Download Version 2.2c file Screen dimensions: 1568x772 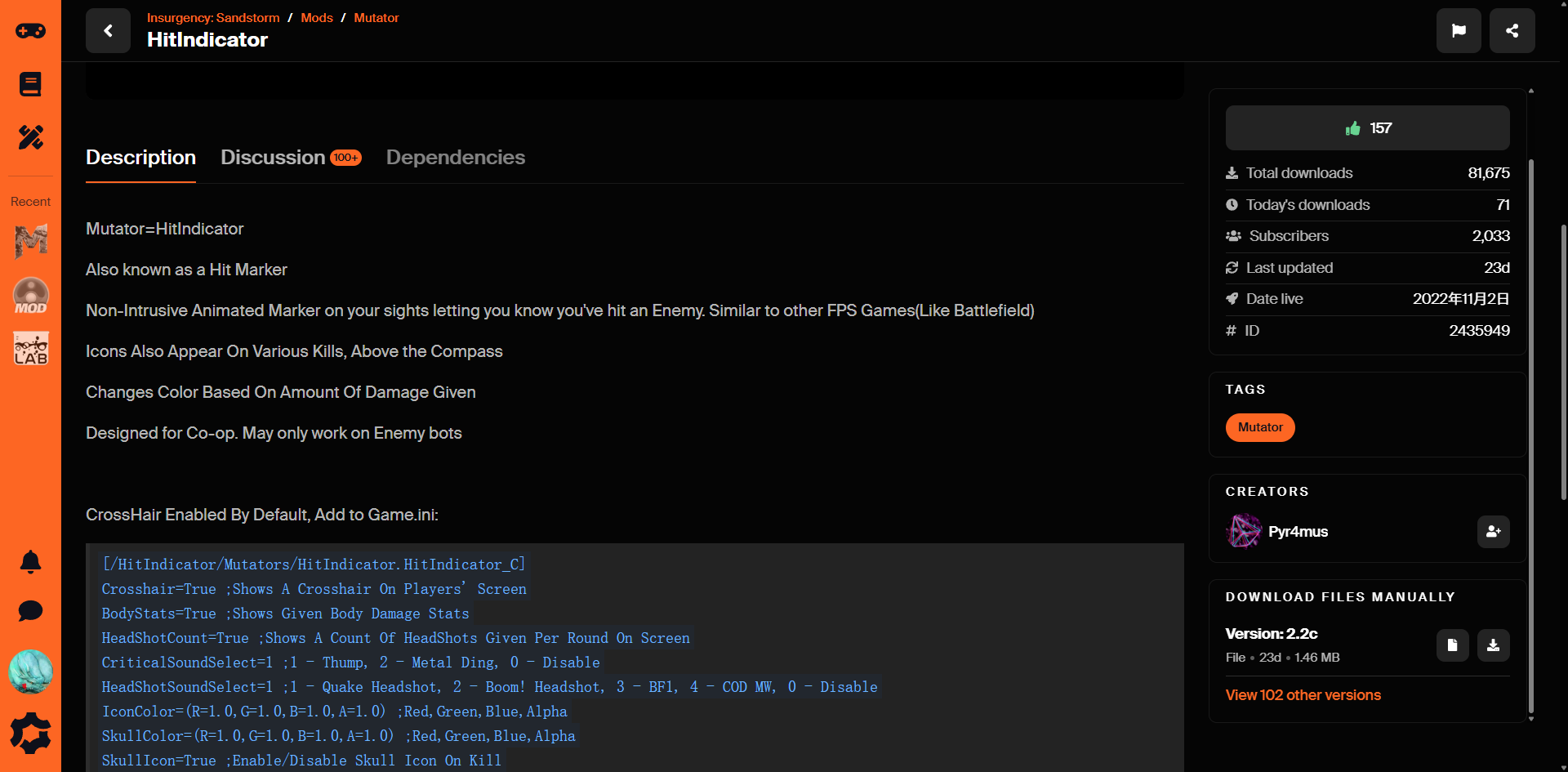[x=1493, y=645]
